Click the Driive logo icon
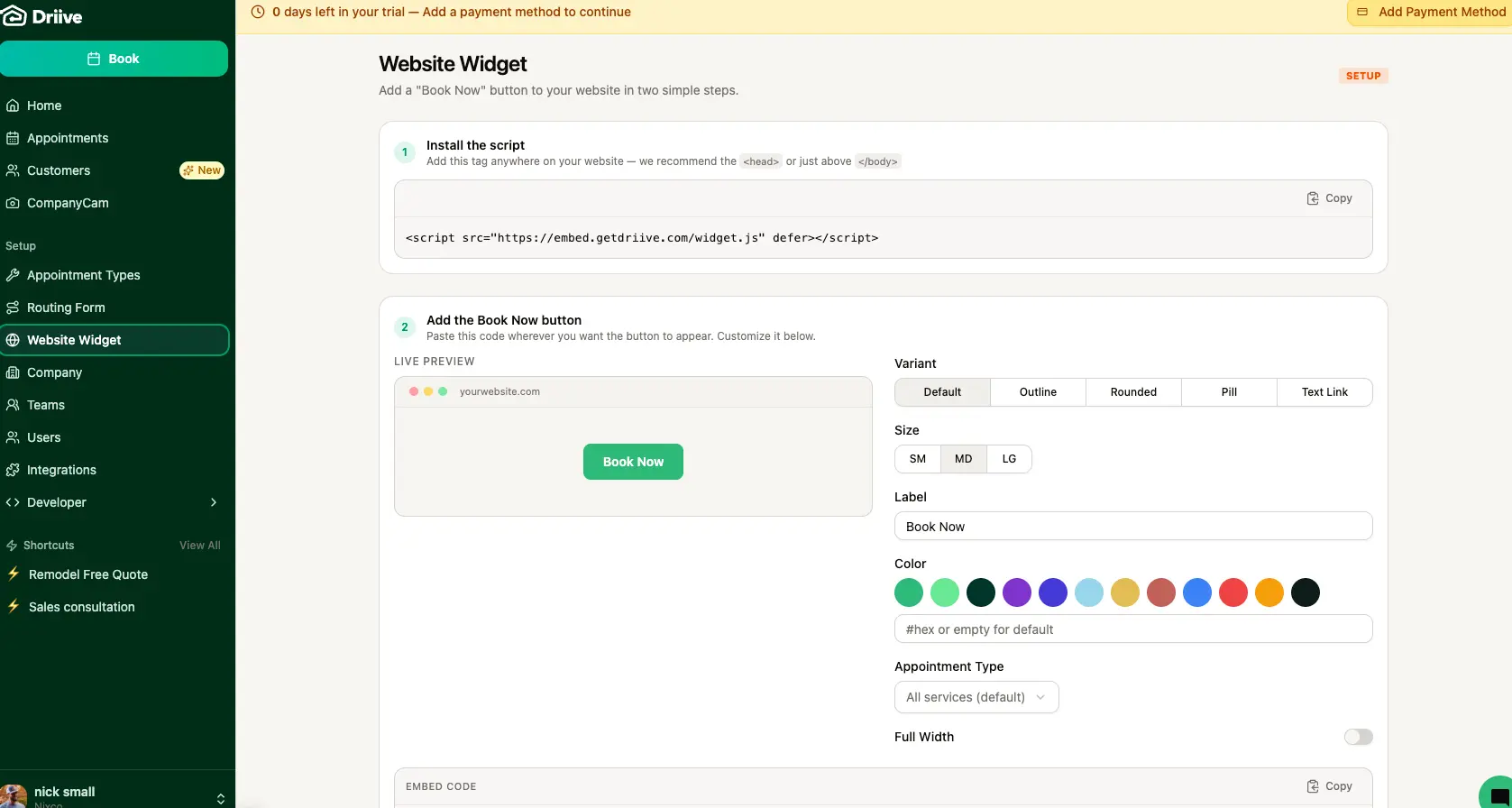 14,15
